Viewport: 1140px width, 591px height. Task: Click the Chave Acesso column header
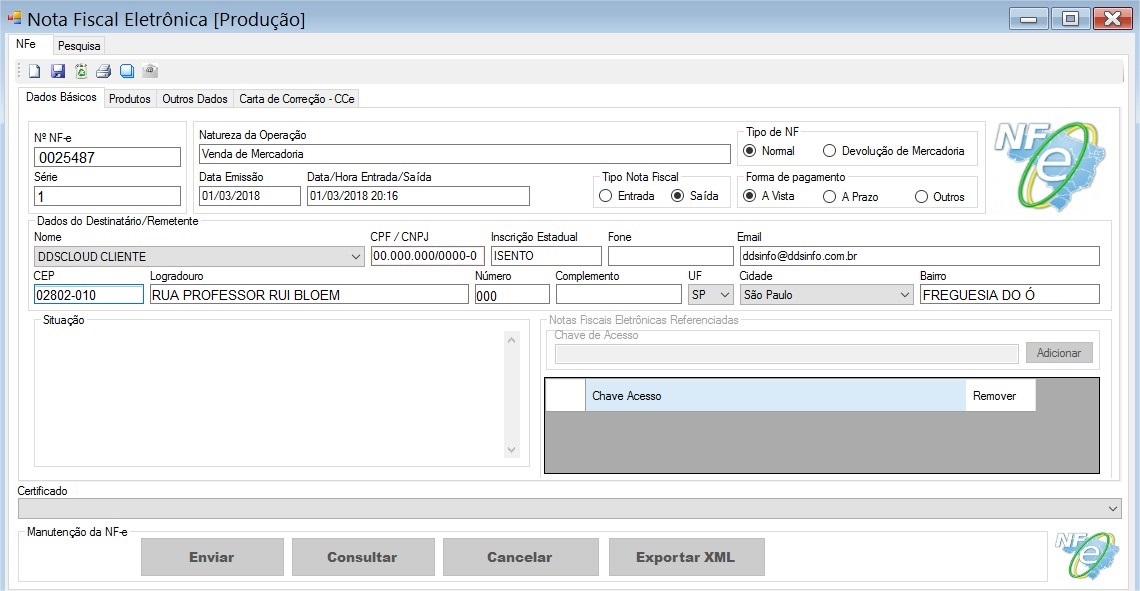click(775, 395)
